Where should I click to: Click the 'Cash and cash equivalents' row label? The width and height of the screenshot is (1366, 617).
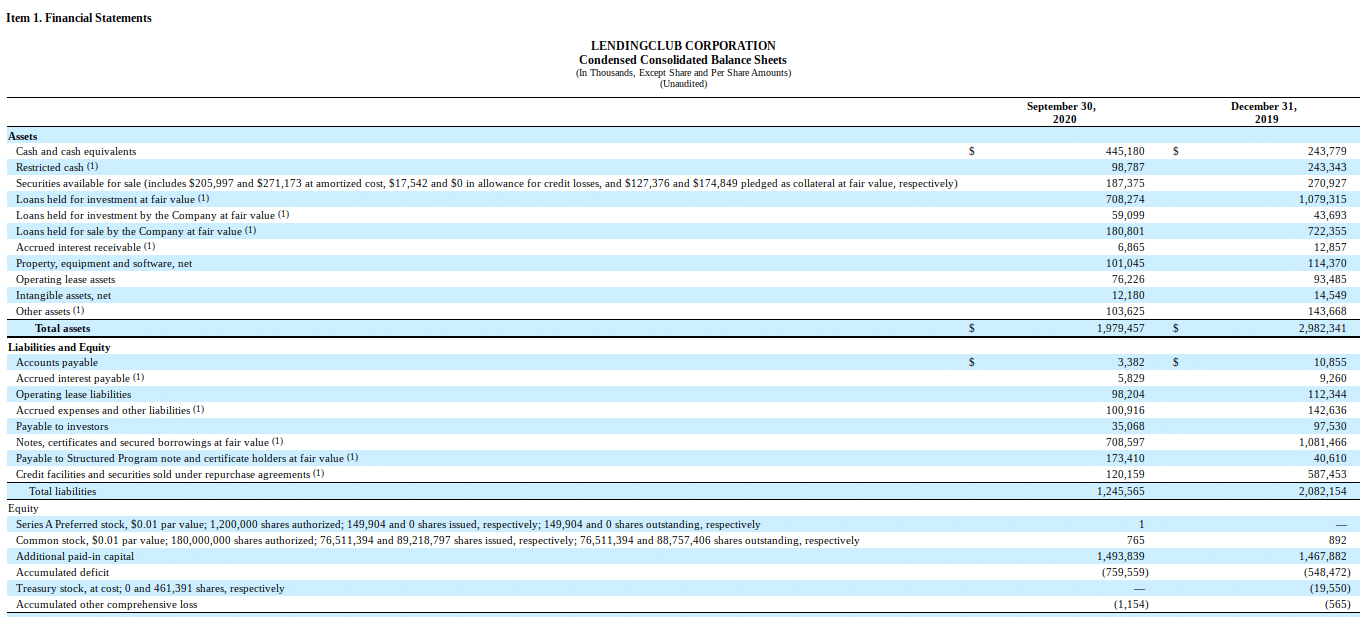pos(76,151)
